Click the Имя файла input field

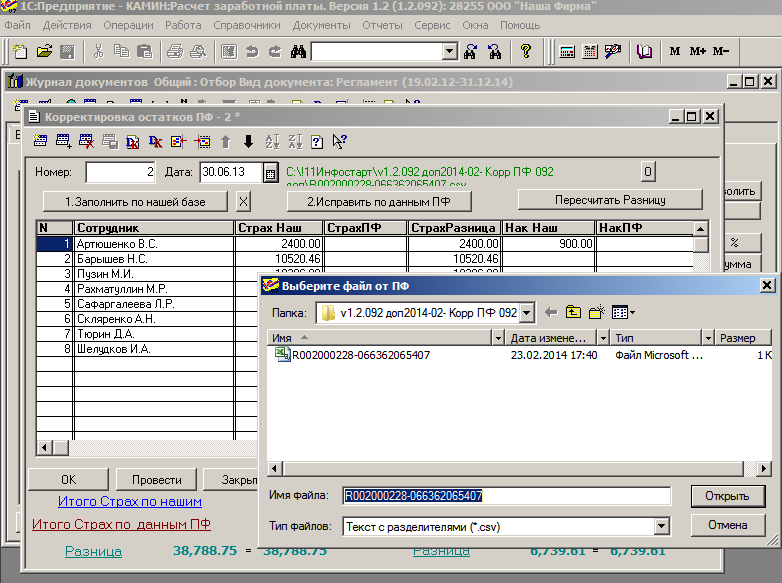(506, 496)
